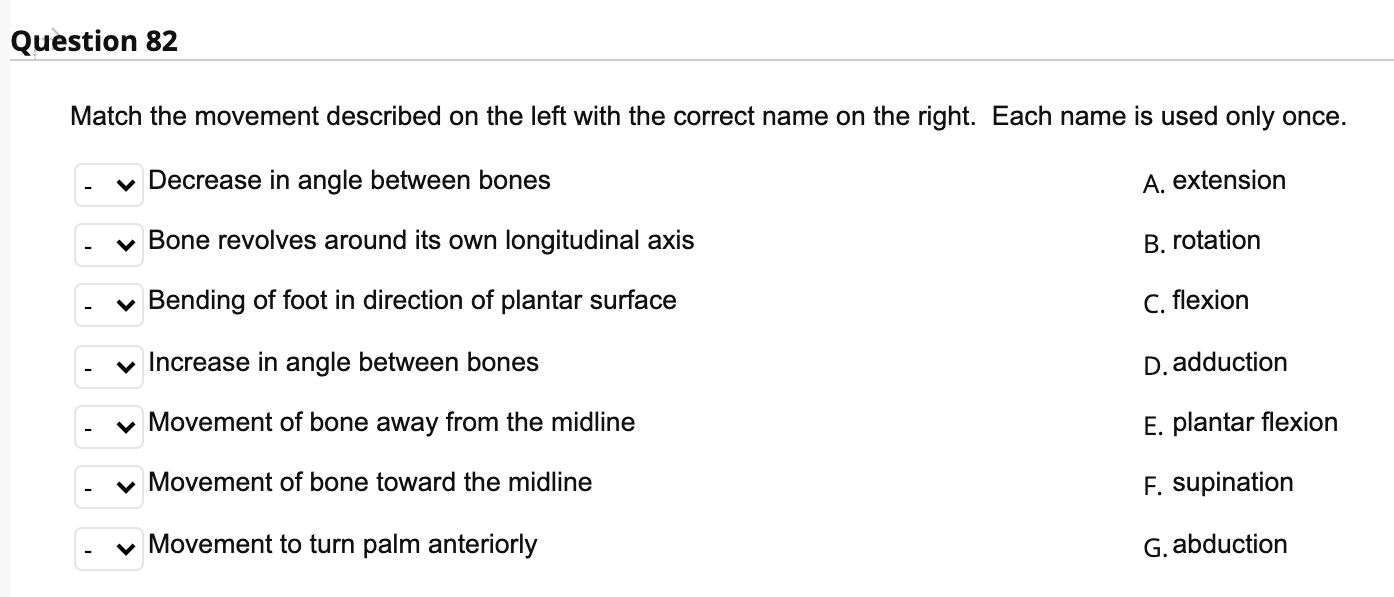
Task: Click the chevron icon in the first dropdown
Action: [x=124, y=184]
